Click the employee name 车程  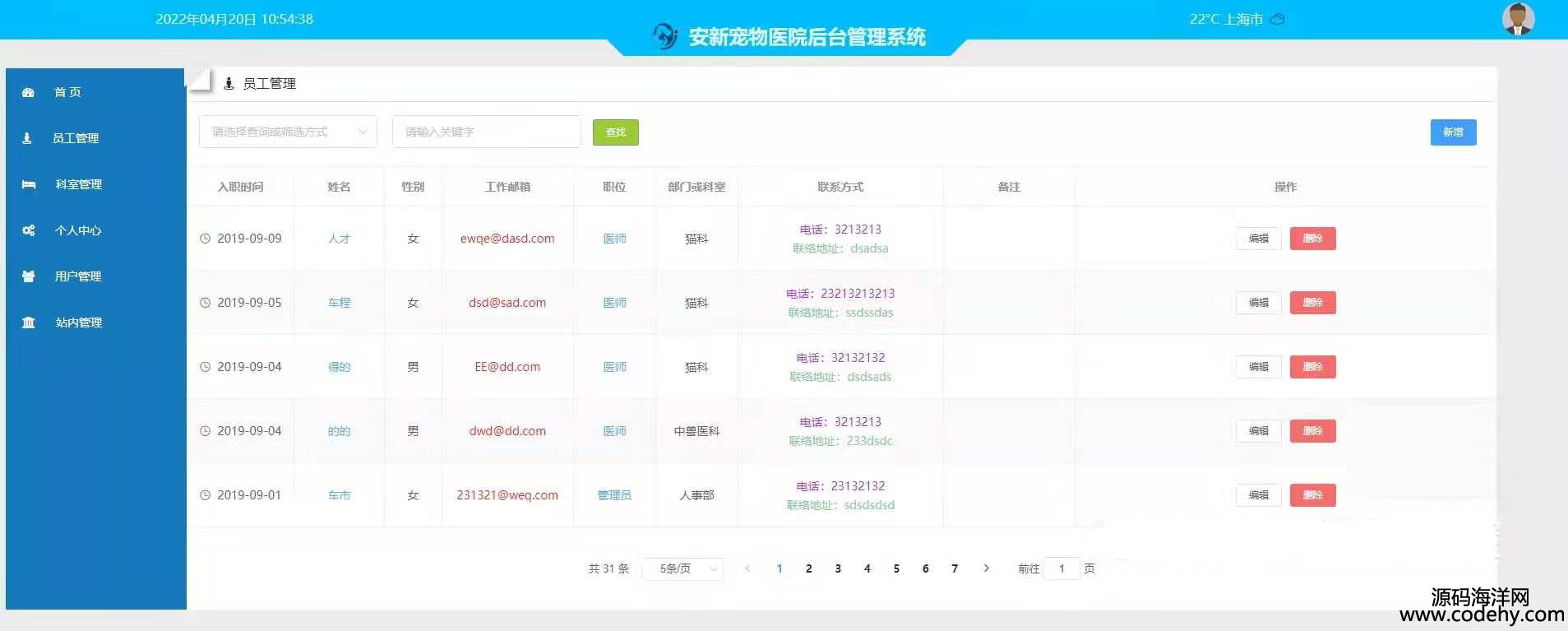pos(339,303)
